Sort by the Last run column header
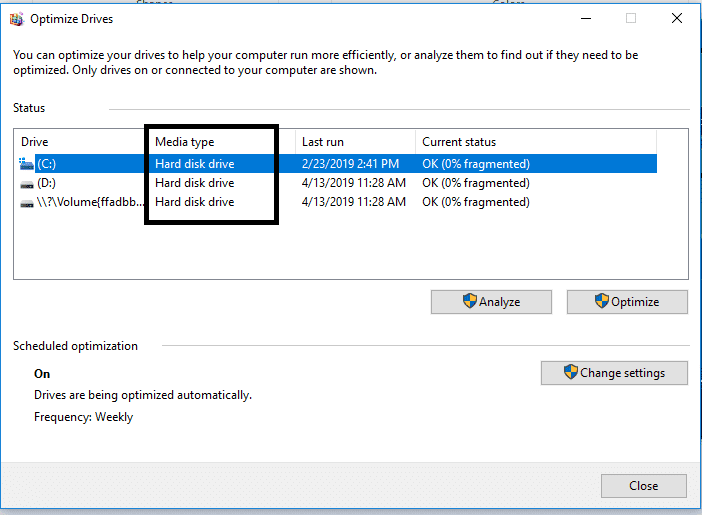The height and width of the screenshot is (515, 702). click(x=323, y=142)
